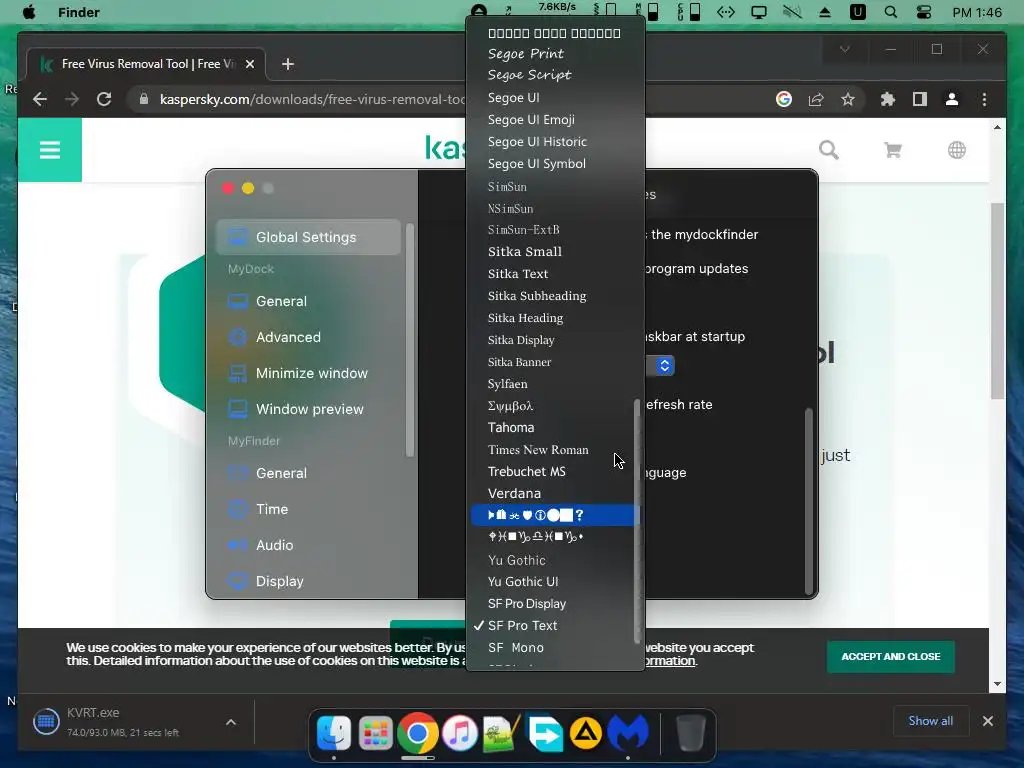Click the Apple menu logo
1024x768 pixels.
click(x=29, y=12)
